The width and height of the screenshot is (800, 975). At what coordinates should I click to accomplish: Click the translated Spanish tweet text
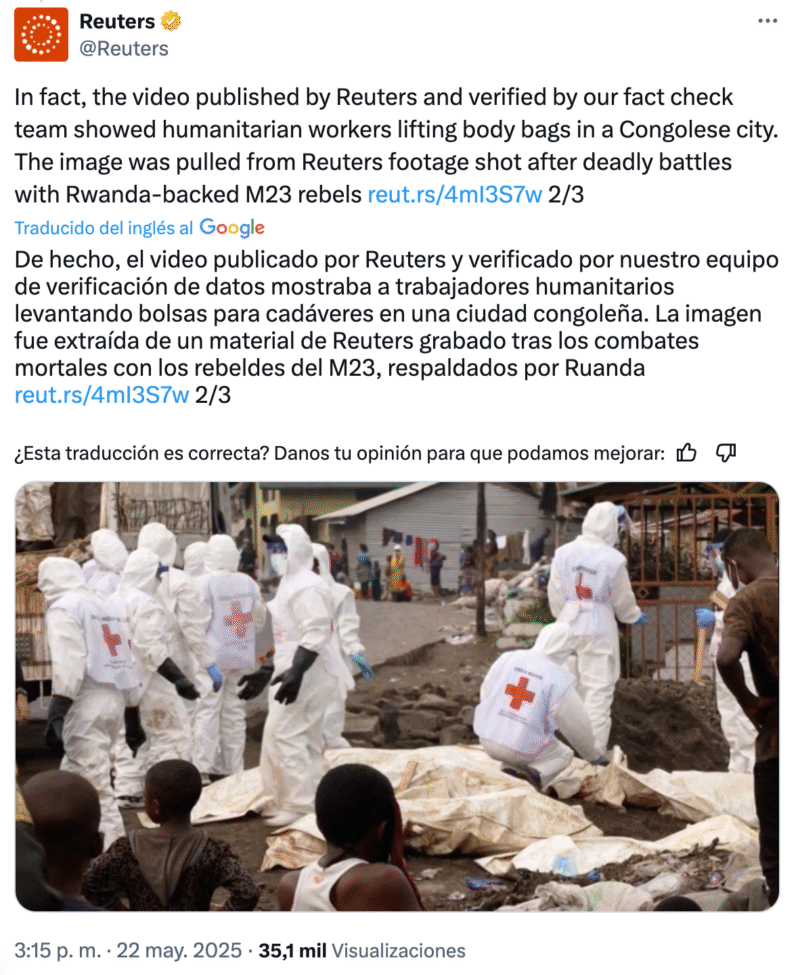(x=397, y=327)
